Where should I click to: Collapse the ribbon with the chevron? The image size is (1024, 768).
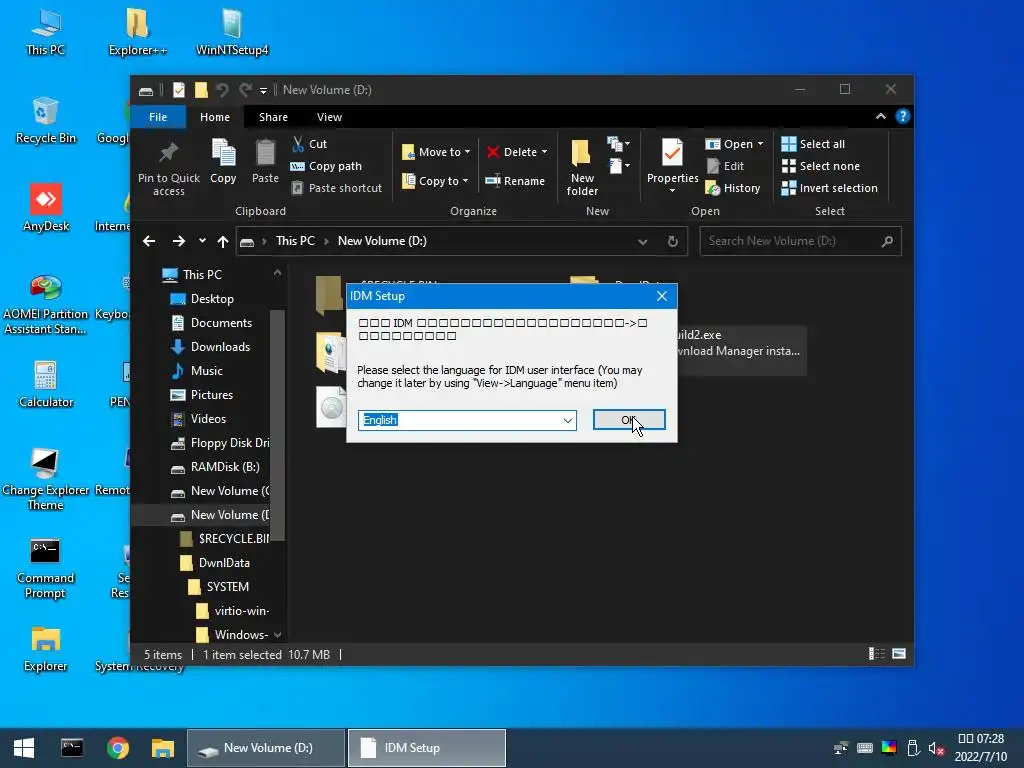pyautogui.click(x=880, y=116)
